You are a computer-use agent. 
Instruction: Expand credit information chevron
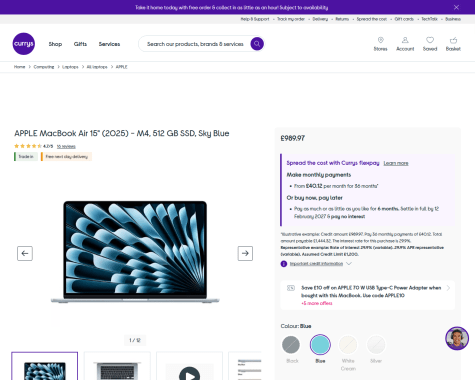point(349,264)
